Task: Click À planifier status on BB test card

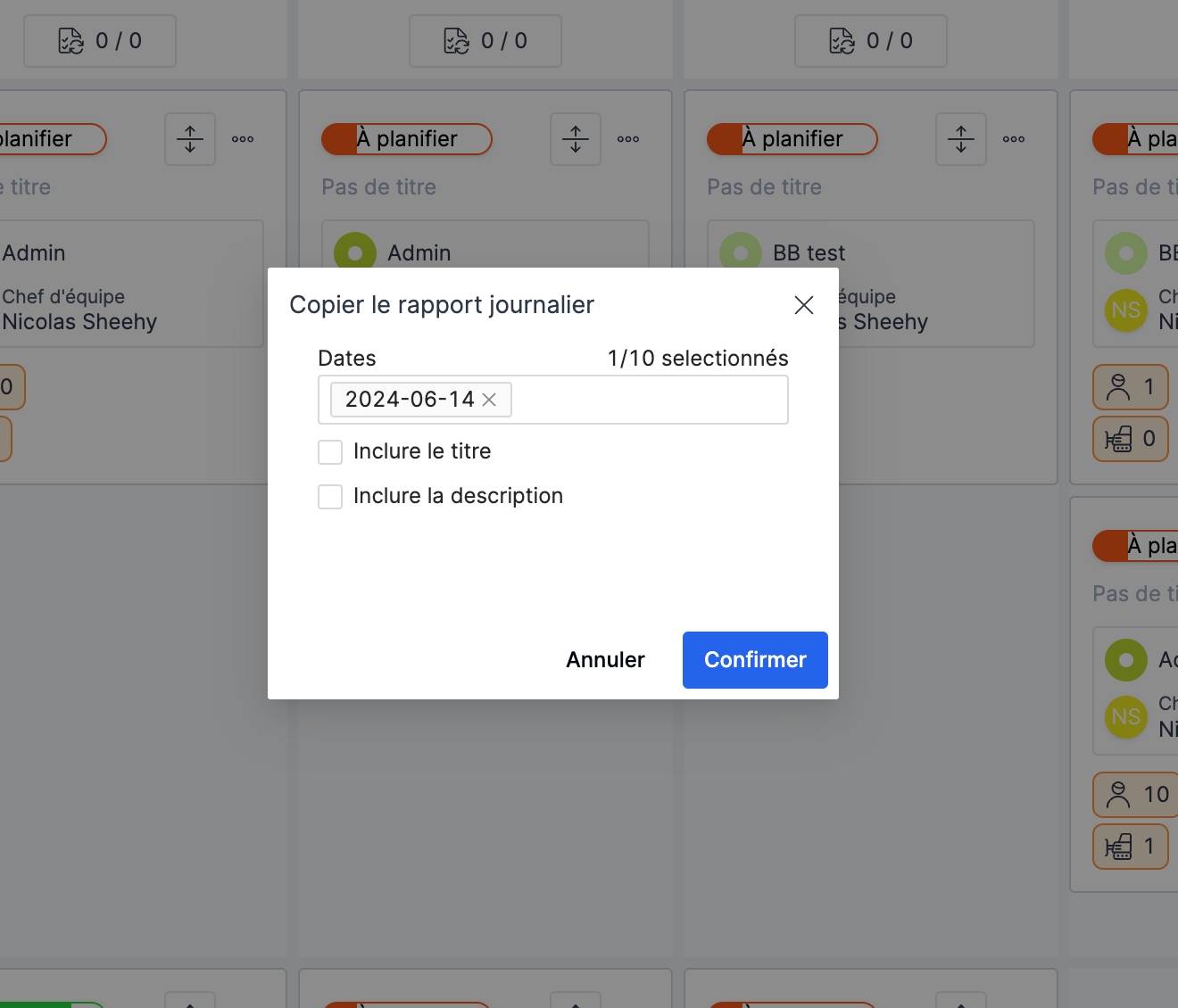Action: (792, 139)
